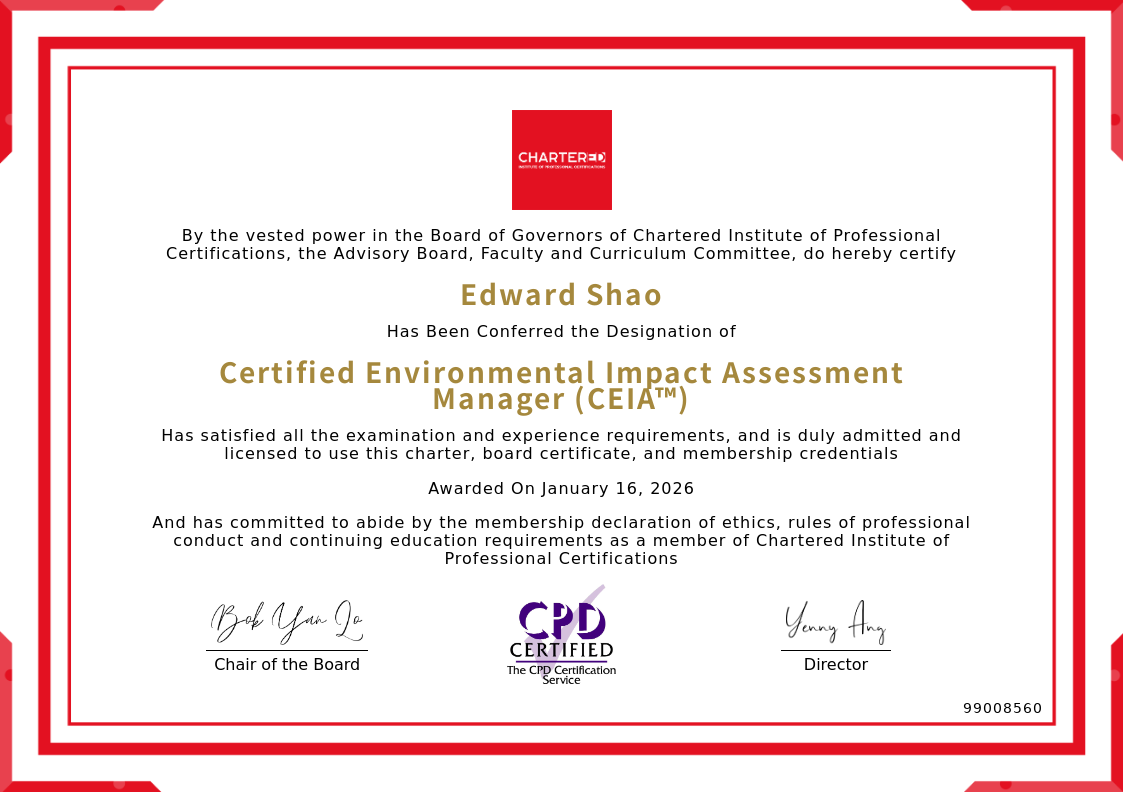
Task: Click the 'And has committed to abide' paragraph
Action: [x=561, y=540]
